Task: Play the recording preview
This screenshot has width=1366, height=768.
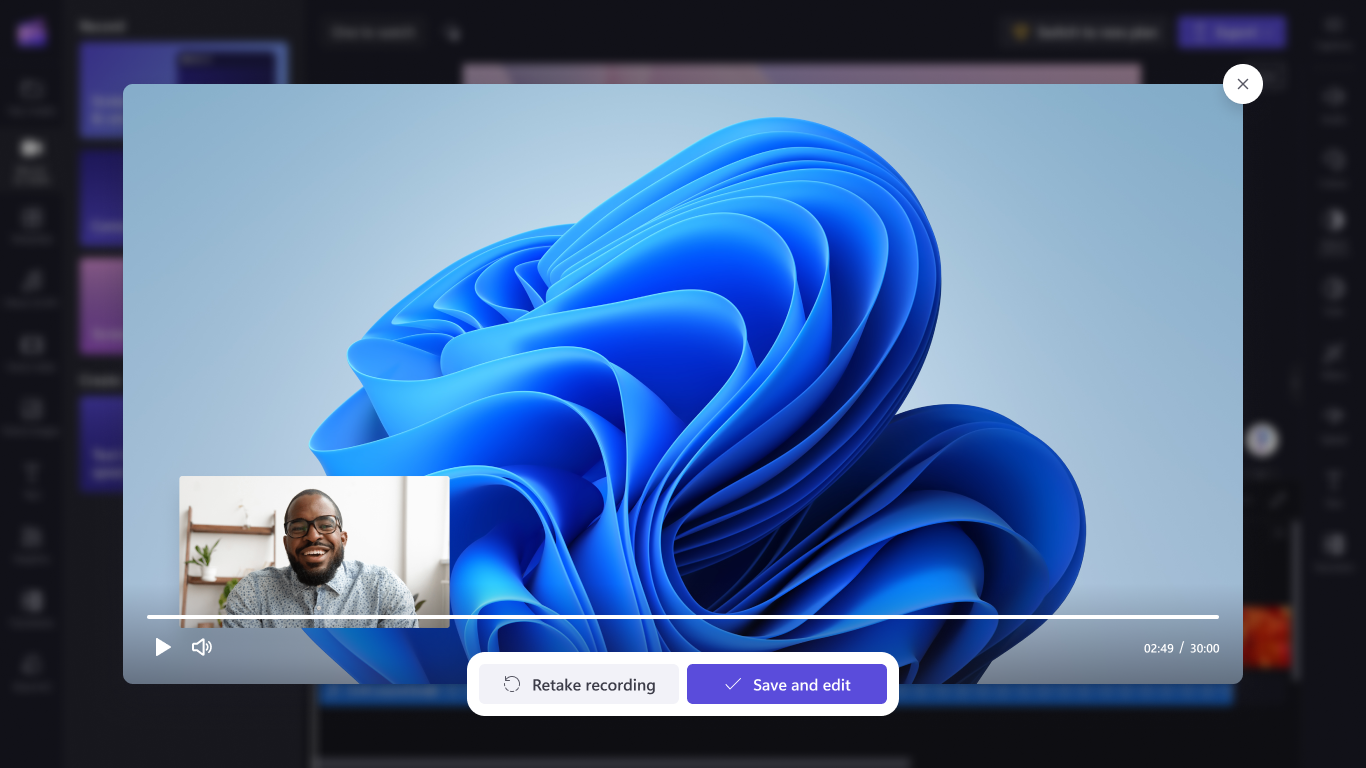Action: click(163, 647)
